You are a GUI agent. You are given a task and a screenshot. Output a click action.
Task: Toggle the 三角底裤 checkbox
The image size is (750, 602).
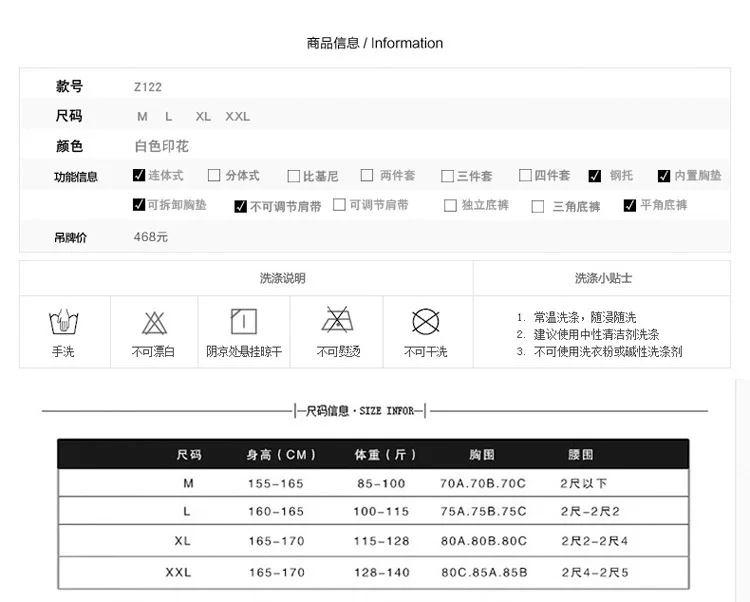tap(538, 207)
